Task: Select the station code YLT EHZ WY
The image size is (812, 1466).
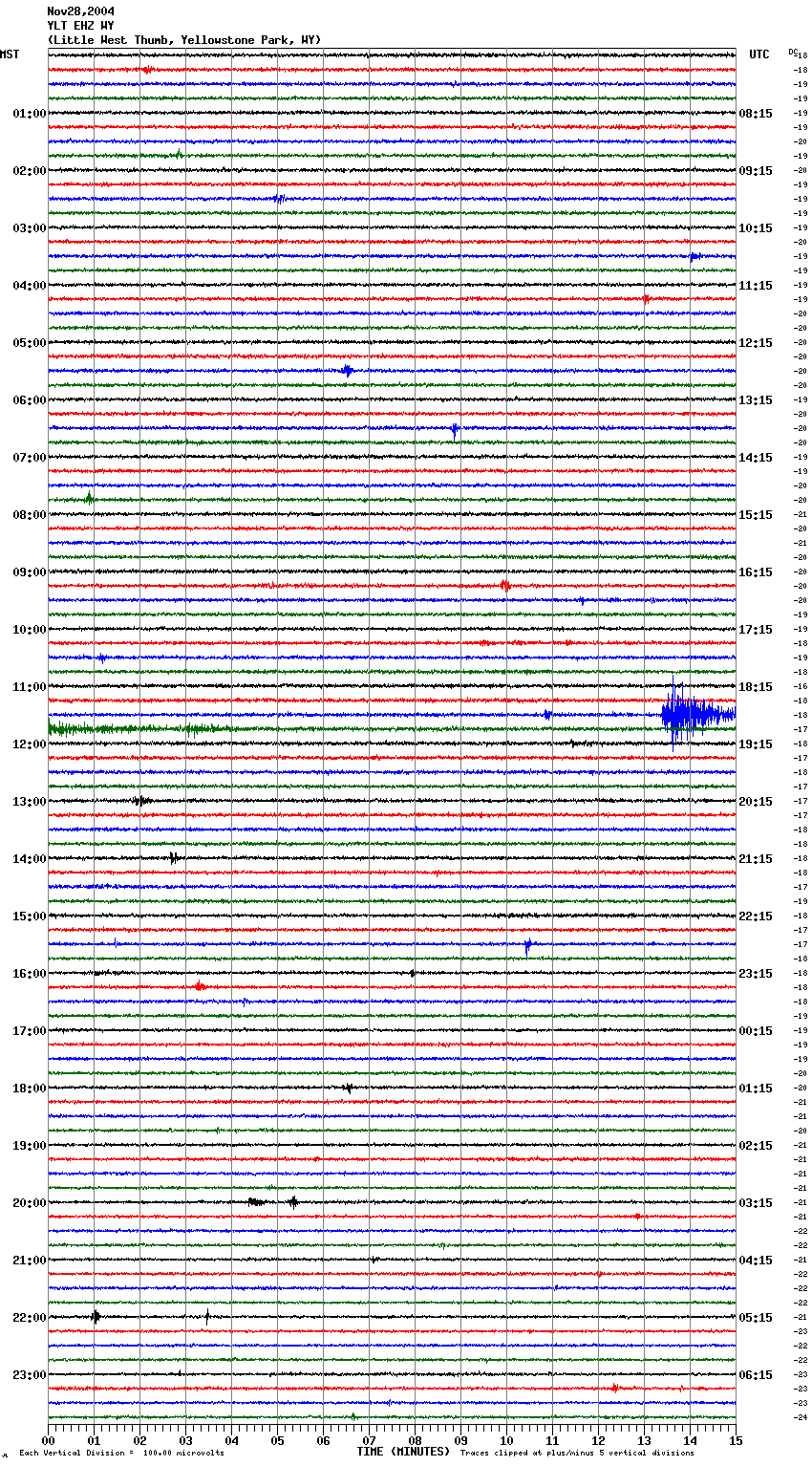Action: point(80,26)
